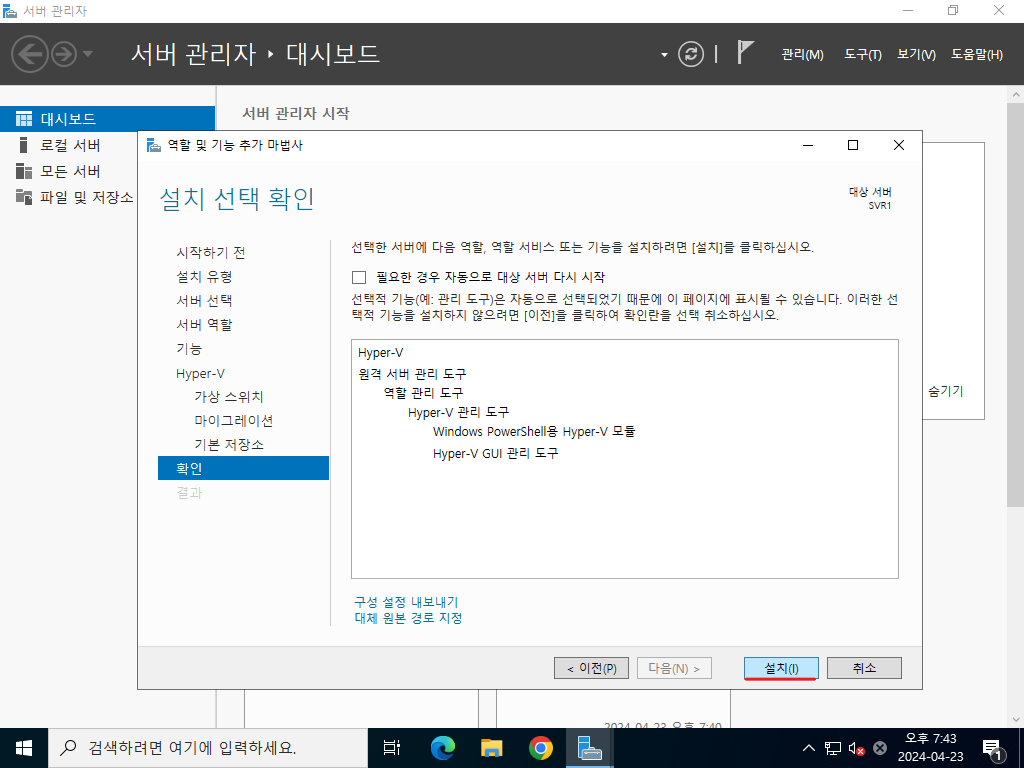Screen dimensions: 1024x768
Task: Select 로컬 서버 in the sidebar
Action: pyautogui.click(x=69, y=145)
